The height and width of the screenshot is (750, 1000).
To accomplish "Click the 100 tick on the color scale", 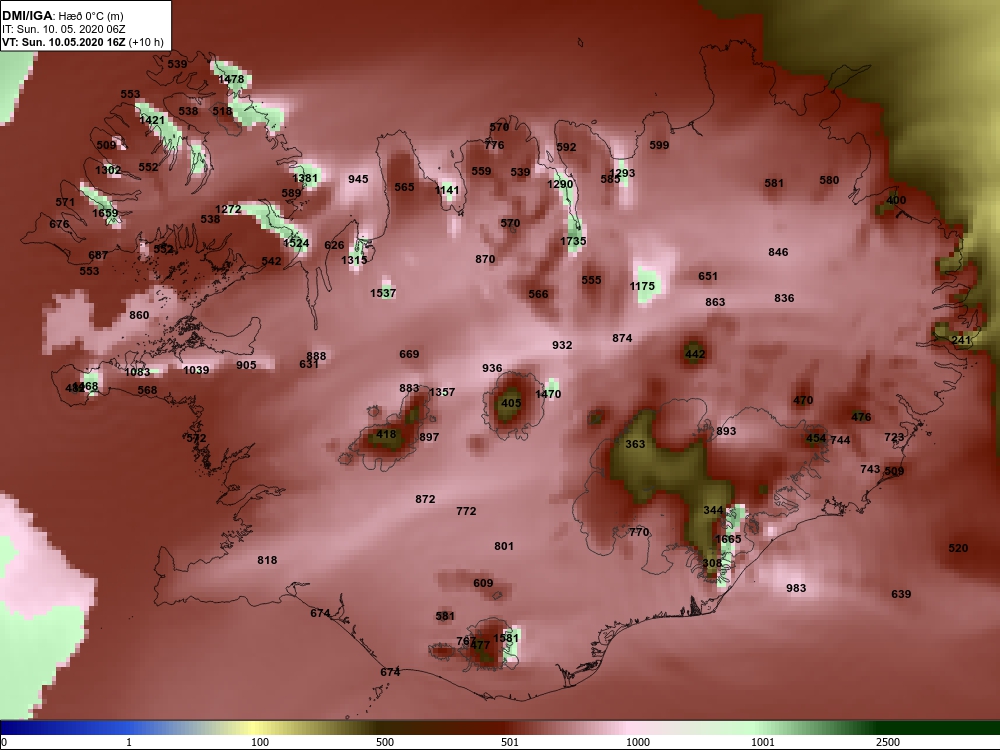I will (260, 742).
